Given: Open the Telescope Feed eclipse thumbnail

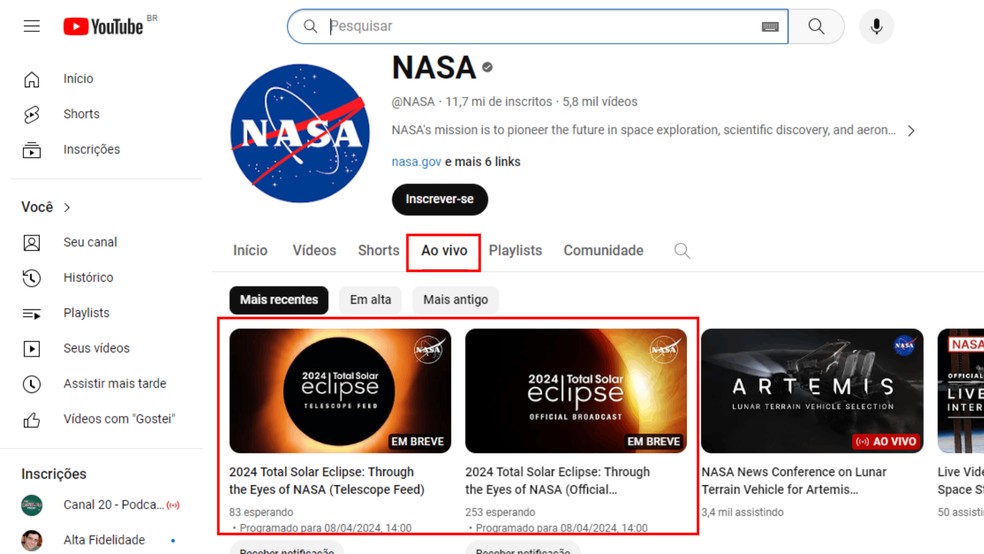Looking at the screenshot, I should pos(340,391).
